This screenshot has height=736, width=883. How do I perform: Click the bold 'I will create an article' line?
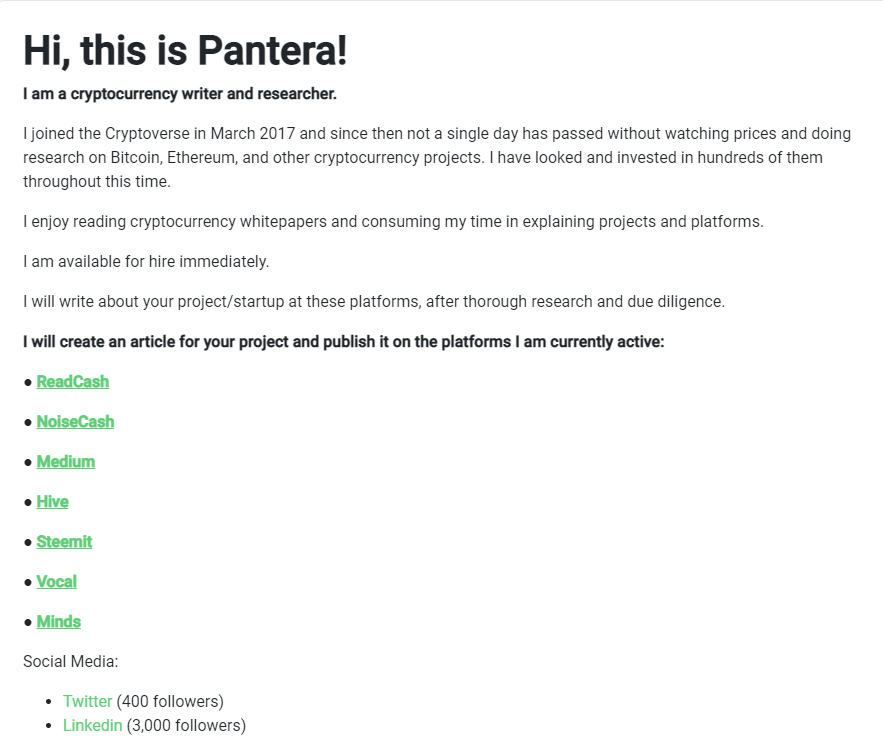pyautogui.click(x=344, y=342)
